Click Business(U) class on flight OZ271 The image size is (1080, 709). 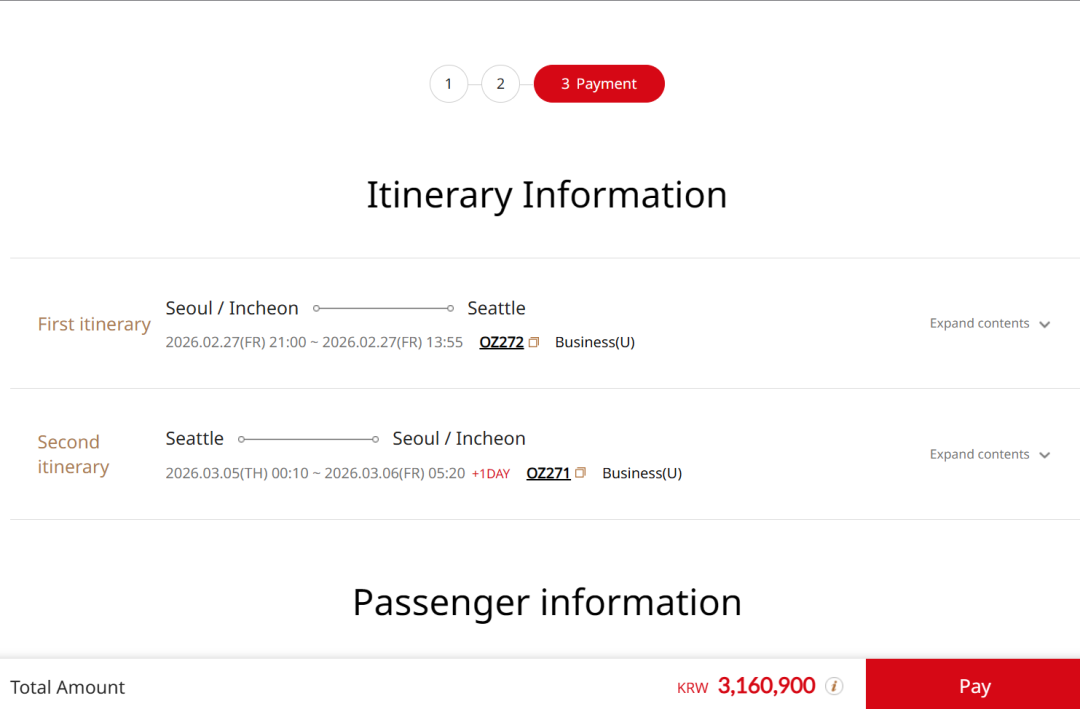(642, 473)
